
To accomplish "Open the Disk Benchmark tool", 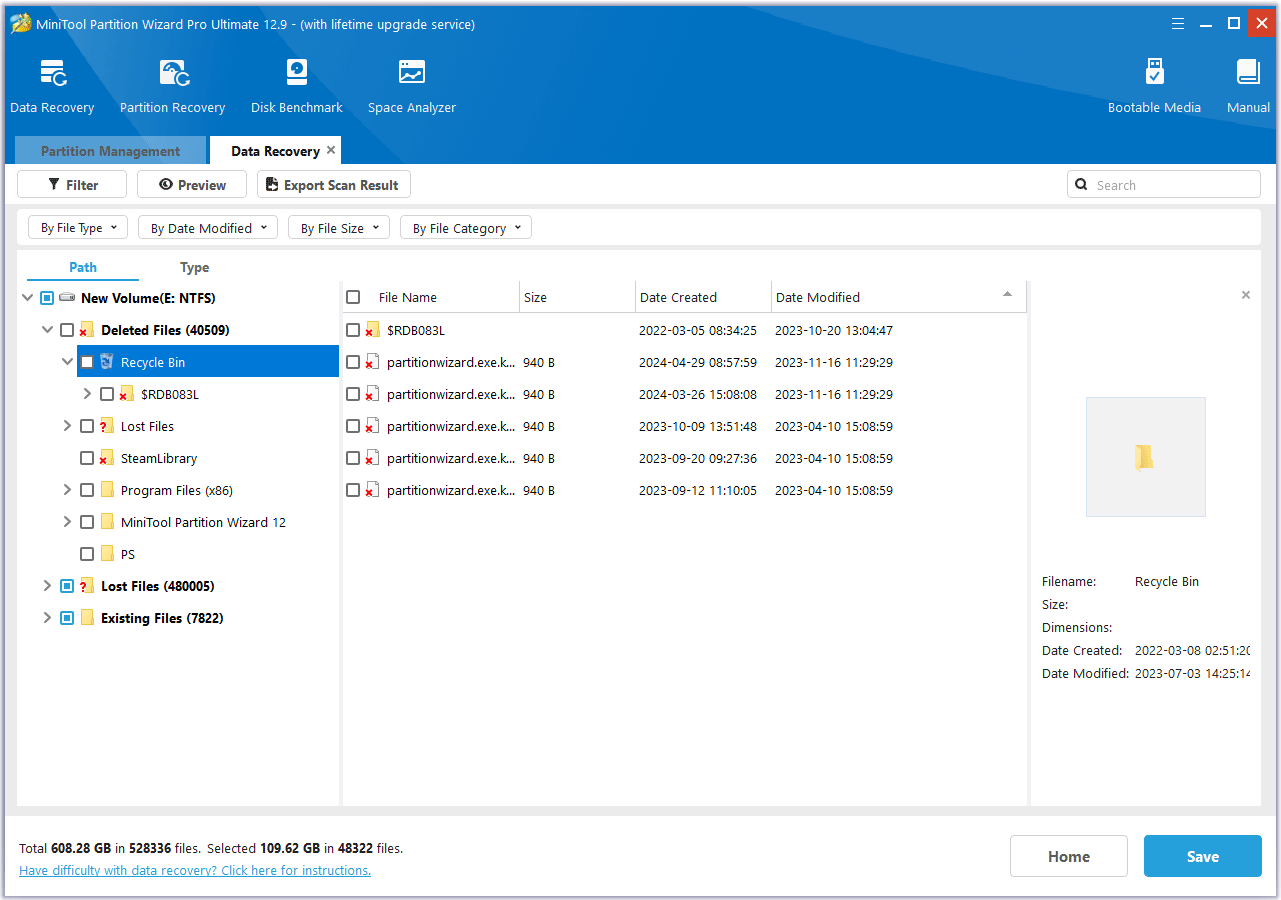I will [297, 73].
